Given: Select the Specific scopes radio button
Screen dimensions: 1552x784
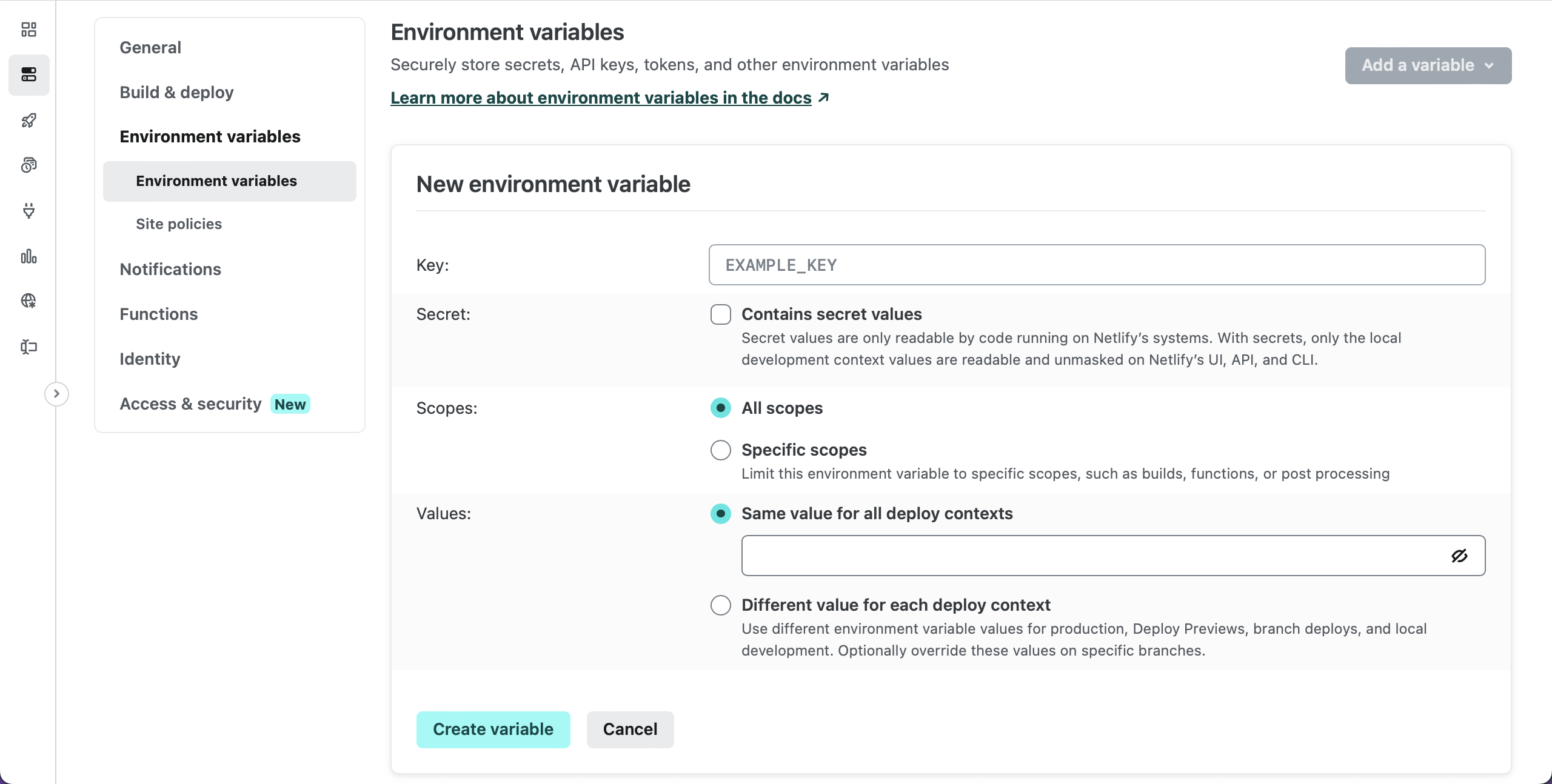Looking at the screenshot, I should click(x=721, y=450).
